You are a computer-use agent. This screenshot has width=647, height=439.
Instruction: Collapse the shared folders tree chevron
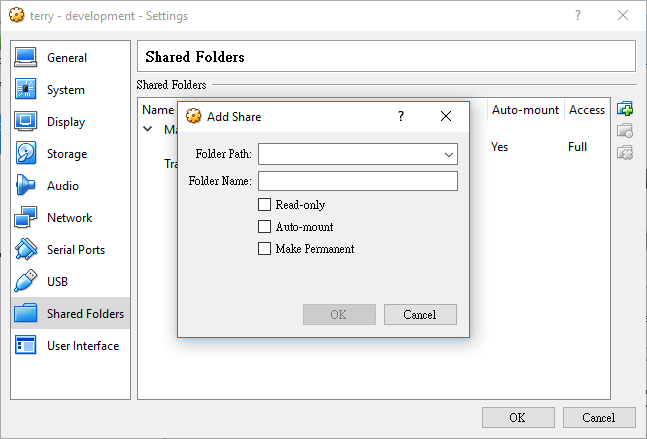coord(147,129)
